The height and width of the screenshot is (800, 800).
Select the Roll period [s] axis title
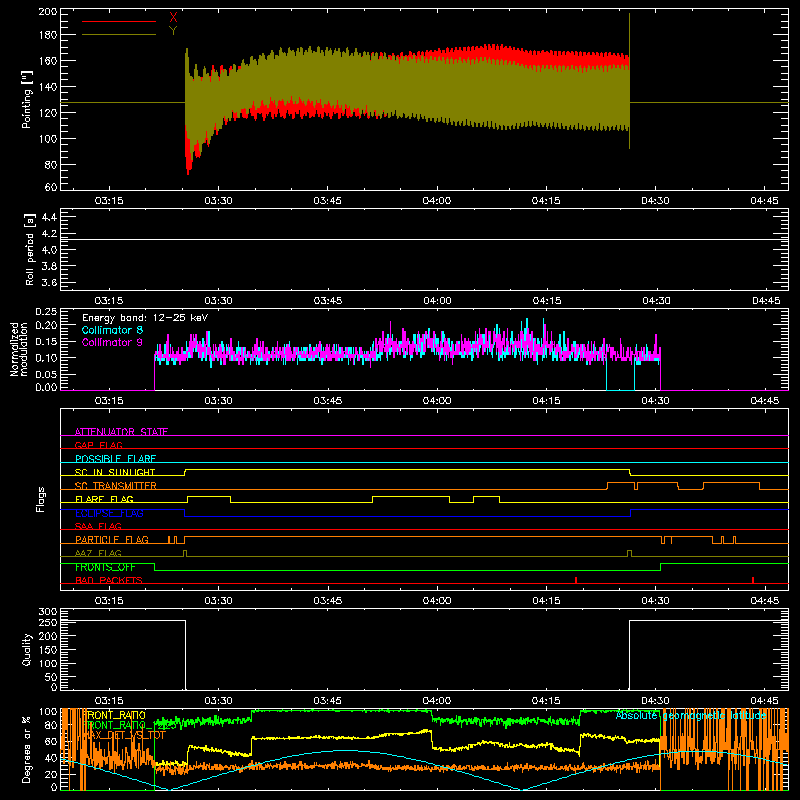click(30, 249)
